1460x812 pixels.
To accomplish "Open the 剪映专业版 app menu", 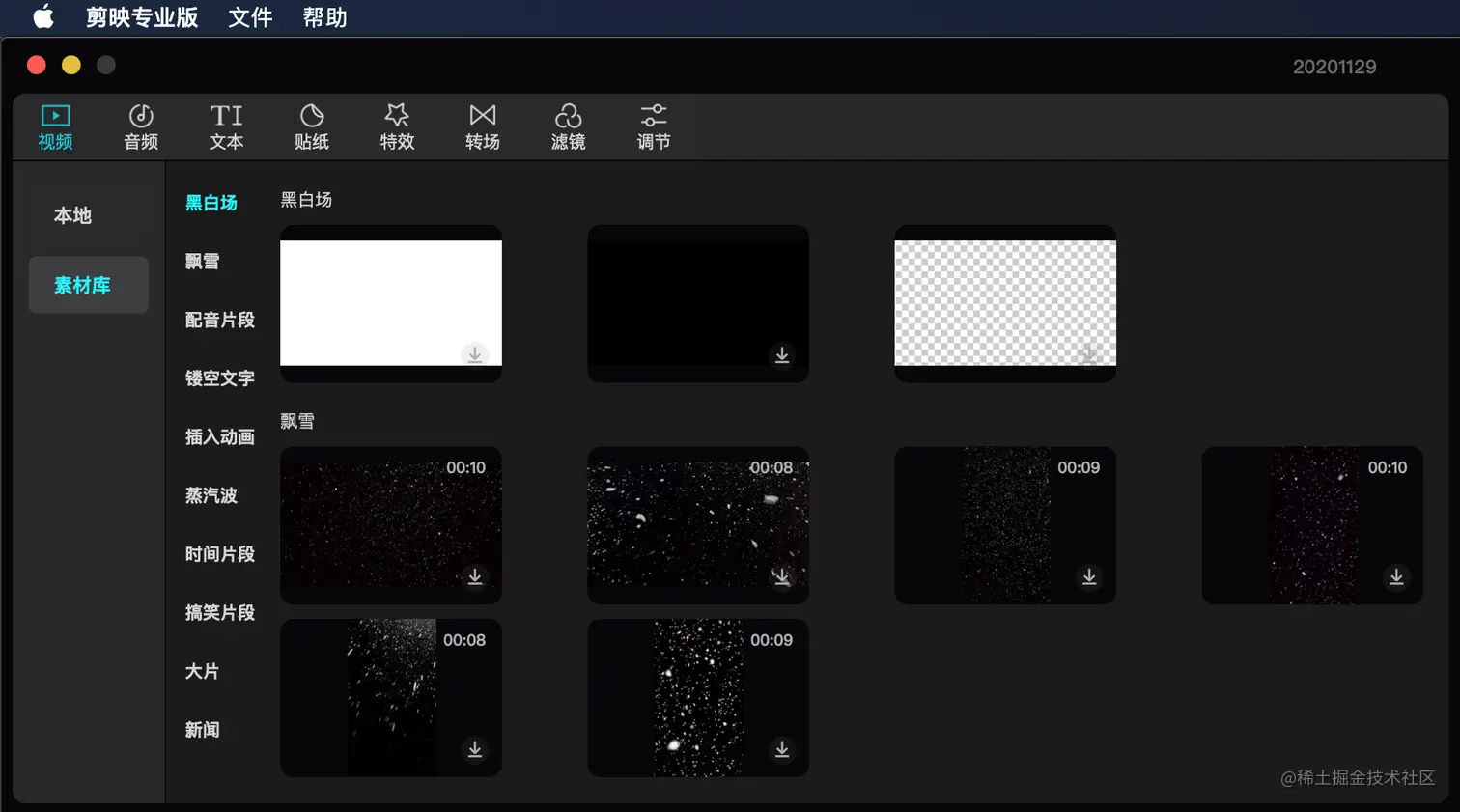I will [142, 17].
